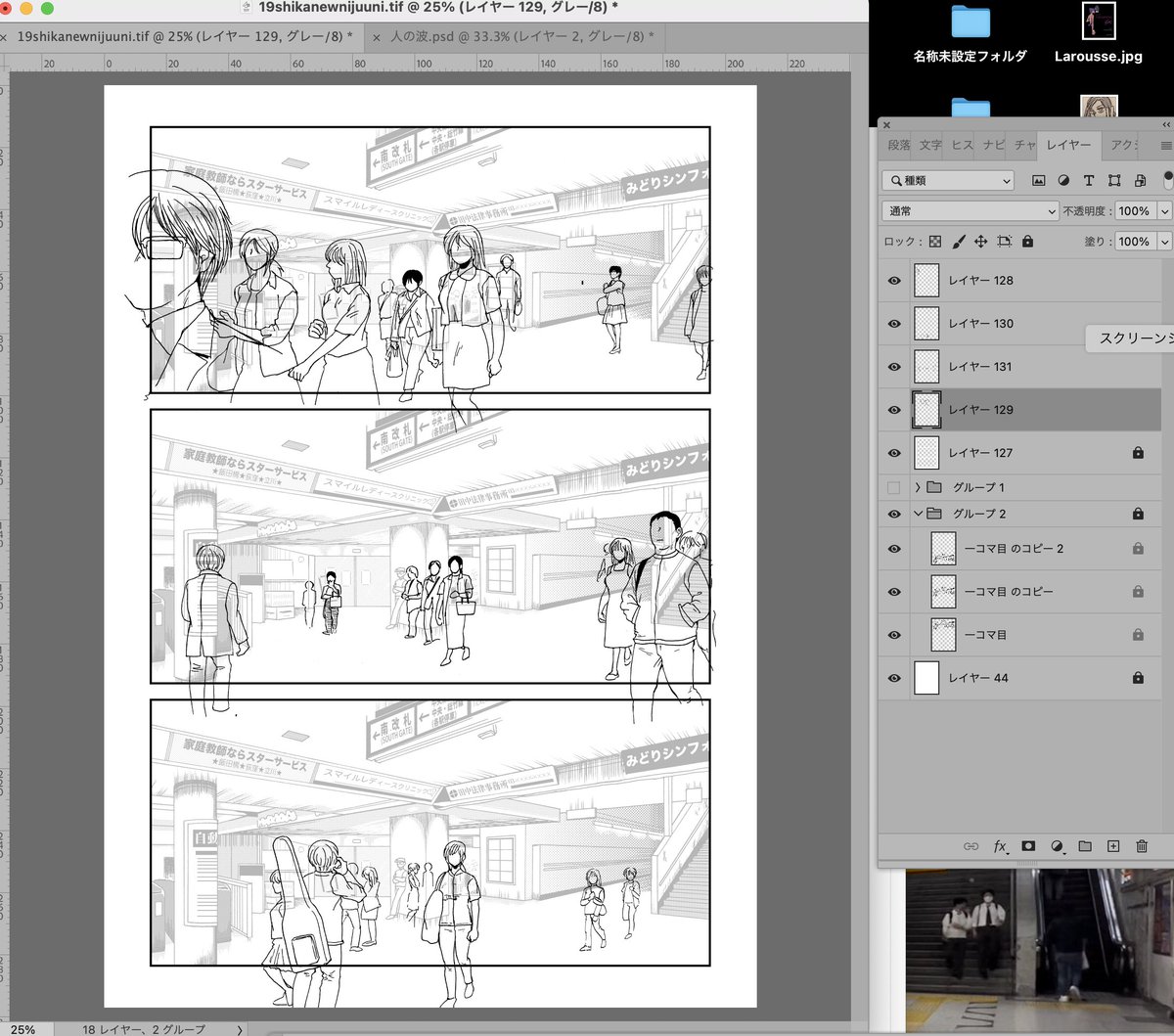Switch to the ナビ panel tab

993,145
